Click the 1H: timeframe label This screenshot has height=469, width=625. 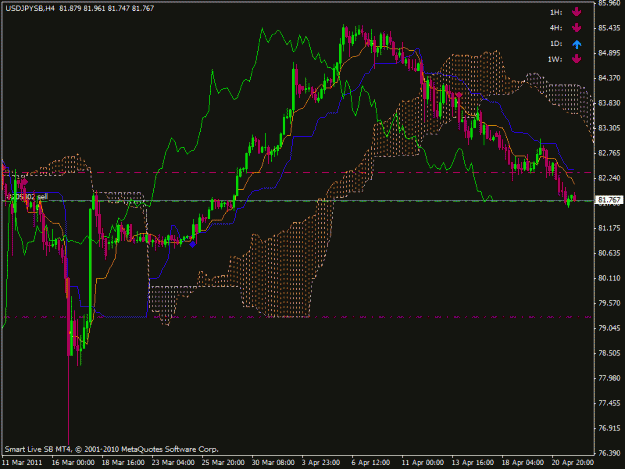pyautogui.click(x=556, y=13)
